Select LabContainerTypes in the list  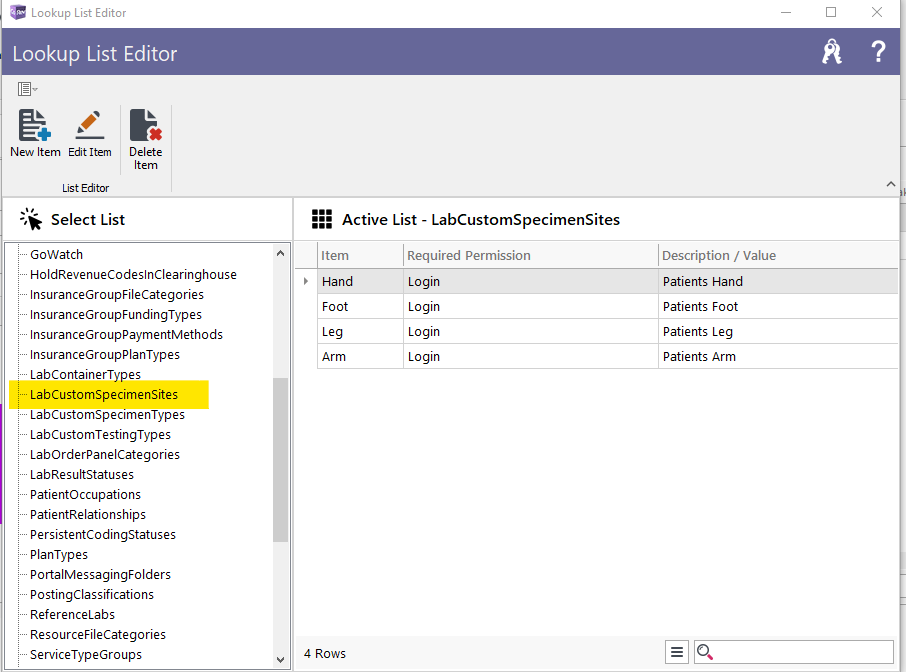[x=86, y=374]
